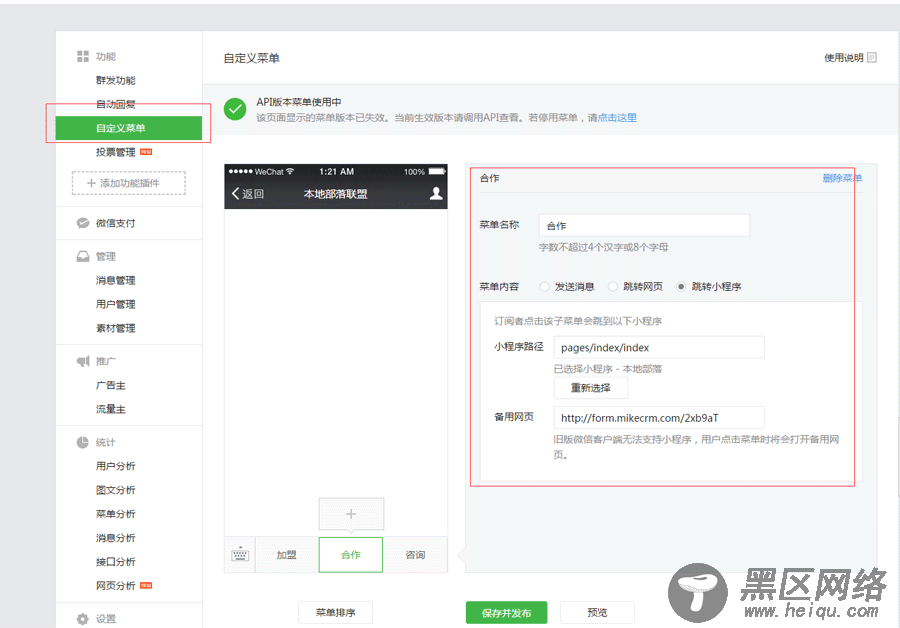Click the 管理 inbox icon
This screenshot has height=628, width=900.
coord(83,256)
